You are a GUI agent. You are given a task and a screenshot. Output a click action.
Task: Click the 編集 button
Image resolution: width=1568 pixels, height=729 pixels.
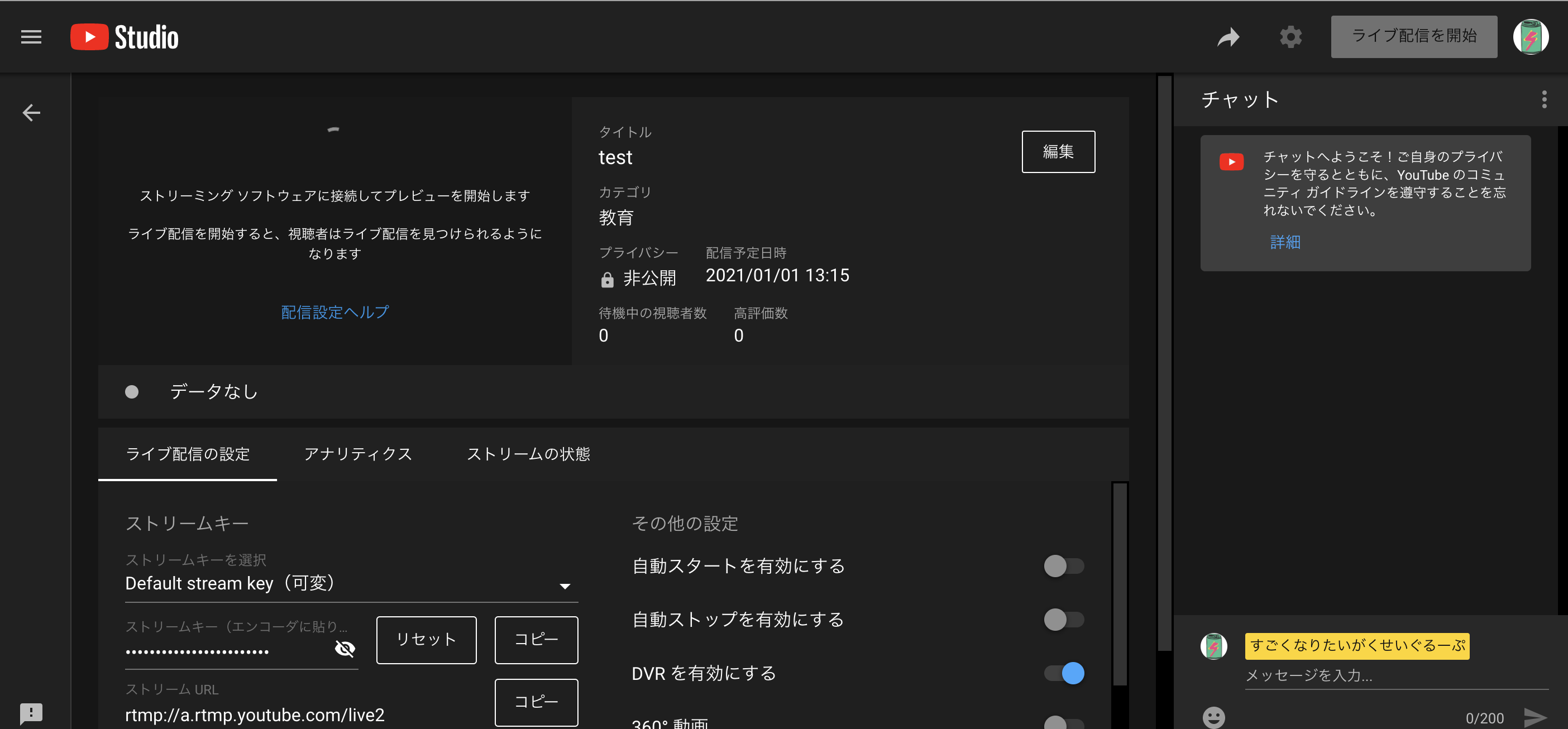coord(1057,151)
